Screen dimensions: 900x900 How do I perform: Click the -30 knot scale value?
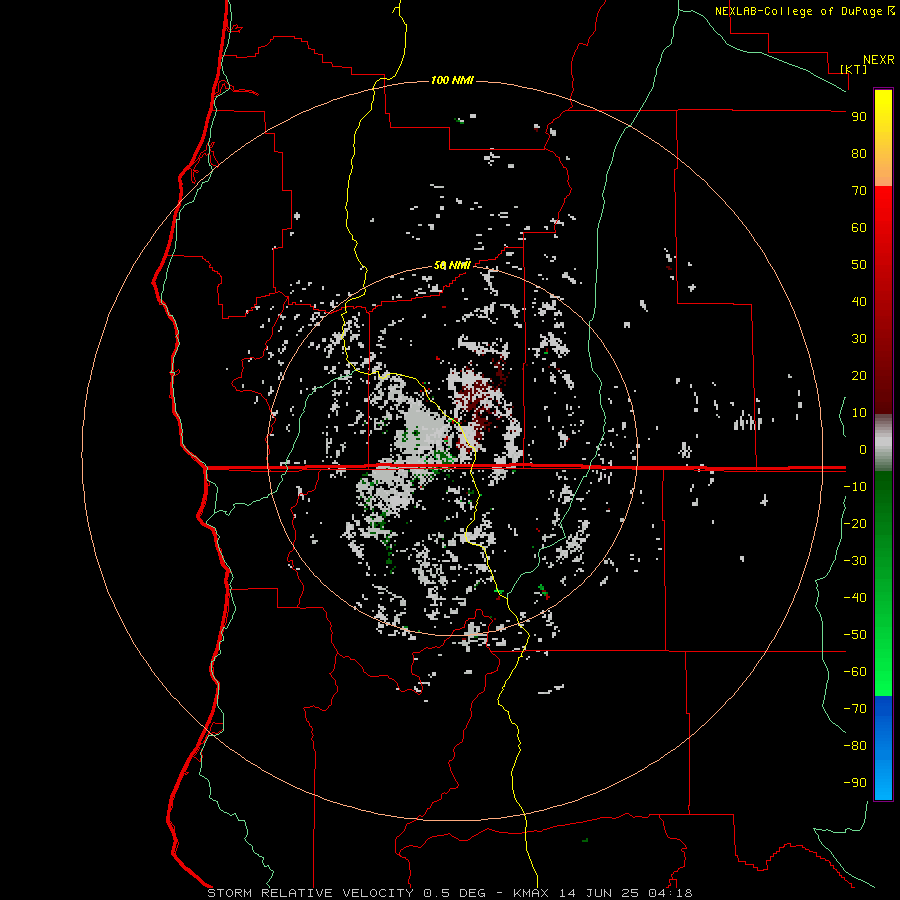pyautogui.click(x=855, y=561)
